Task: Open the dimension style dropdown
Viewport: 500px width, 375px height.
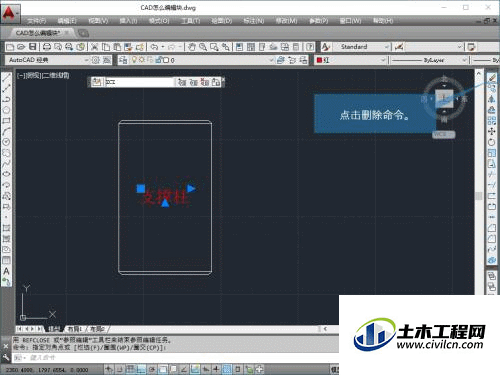Action: coord(459,47)
